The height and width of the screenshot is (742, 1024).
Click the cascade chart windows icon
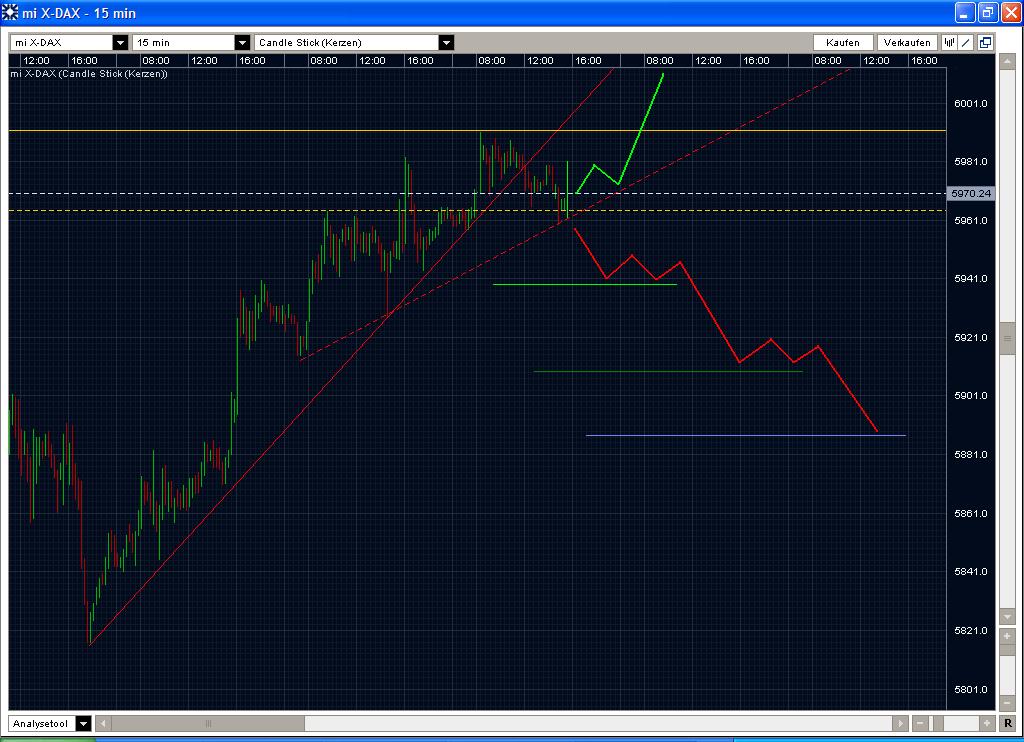pyautogui.click(x=986, y=42)
